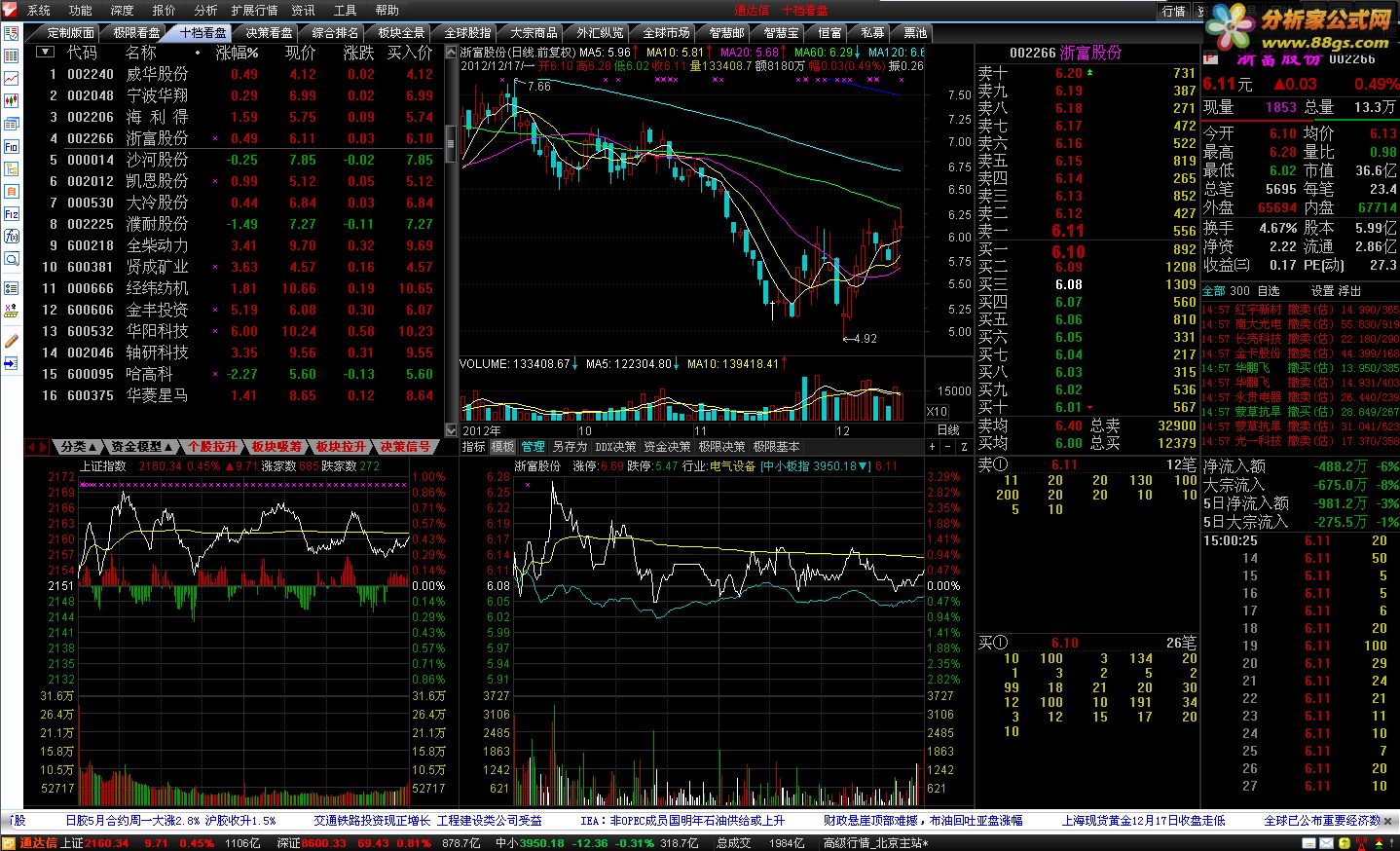1400x851 pixels.
Task: Select the 个股拉升 tab
Action: click(x=212, y=447)
